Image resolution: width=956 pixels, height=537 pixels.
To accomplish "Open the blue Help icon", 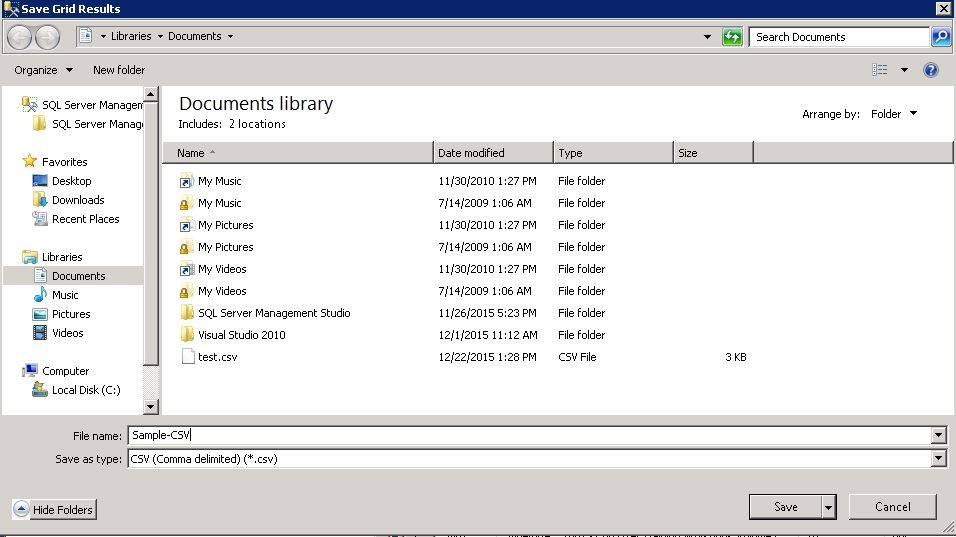I will coord(931,70).
